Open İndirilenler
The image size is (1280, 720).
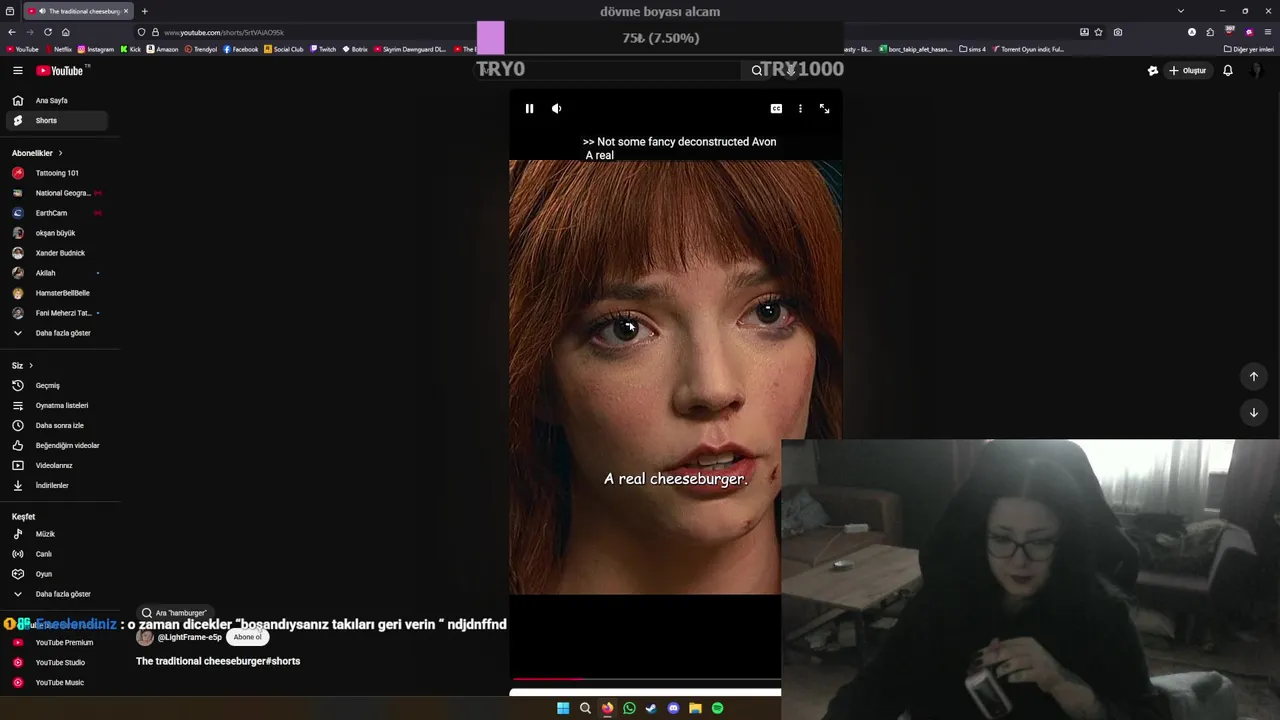pos(56,486)
